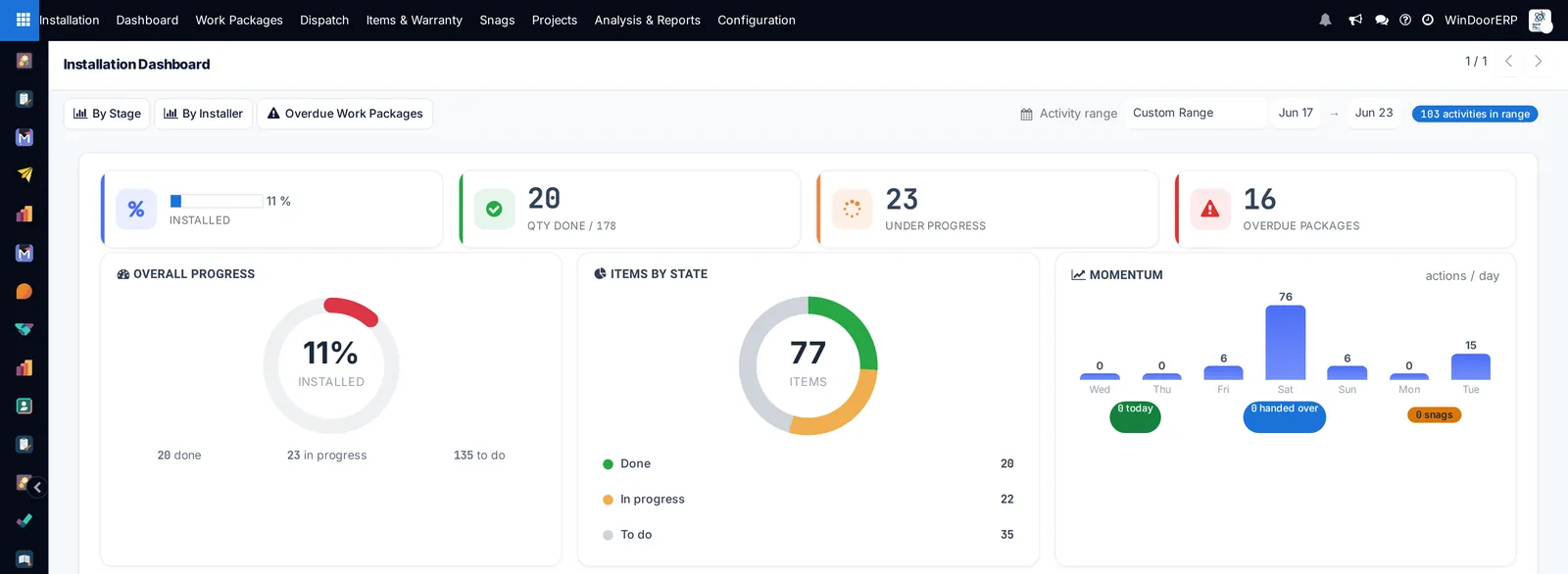Open the clock activities icon
The image size is (1568, 574).
(x=1428, y=20)
